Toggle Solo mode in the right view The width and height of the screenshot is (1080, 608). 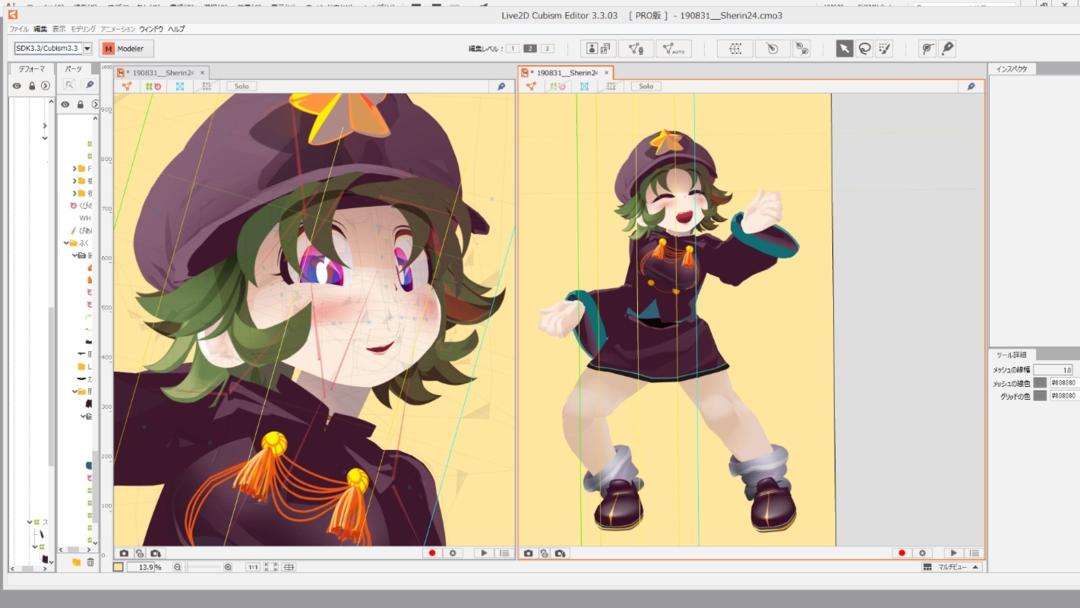pos(645,86)
